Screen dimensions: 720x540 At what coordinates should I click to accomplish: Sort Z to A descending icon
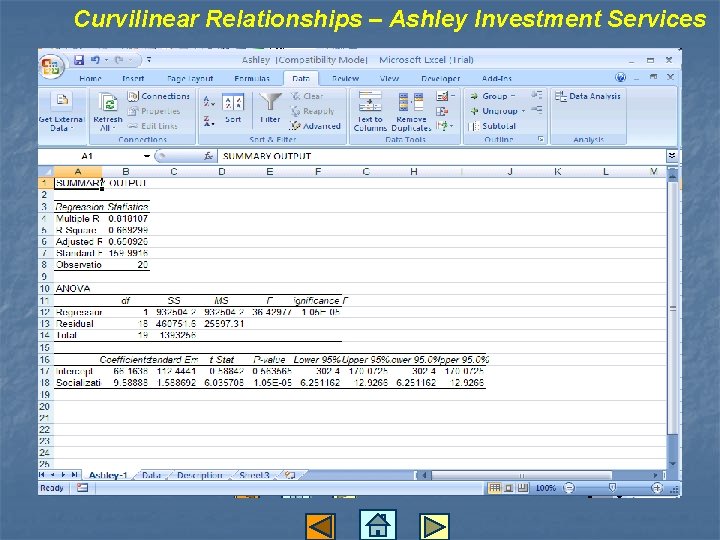point(208,121)
